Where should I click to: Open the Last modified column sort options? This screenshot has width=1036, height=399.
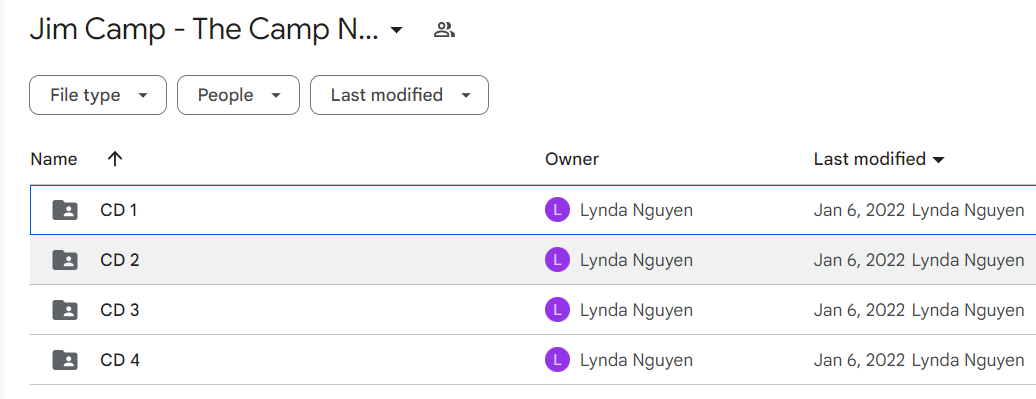879,159
